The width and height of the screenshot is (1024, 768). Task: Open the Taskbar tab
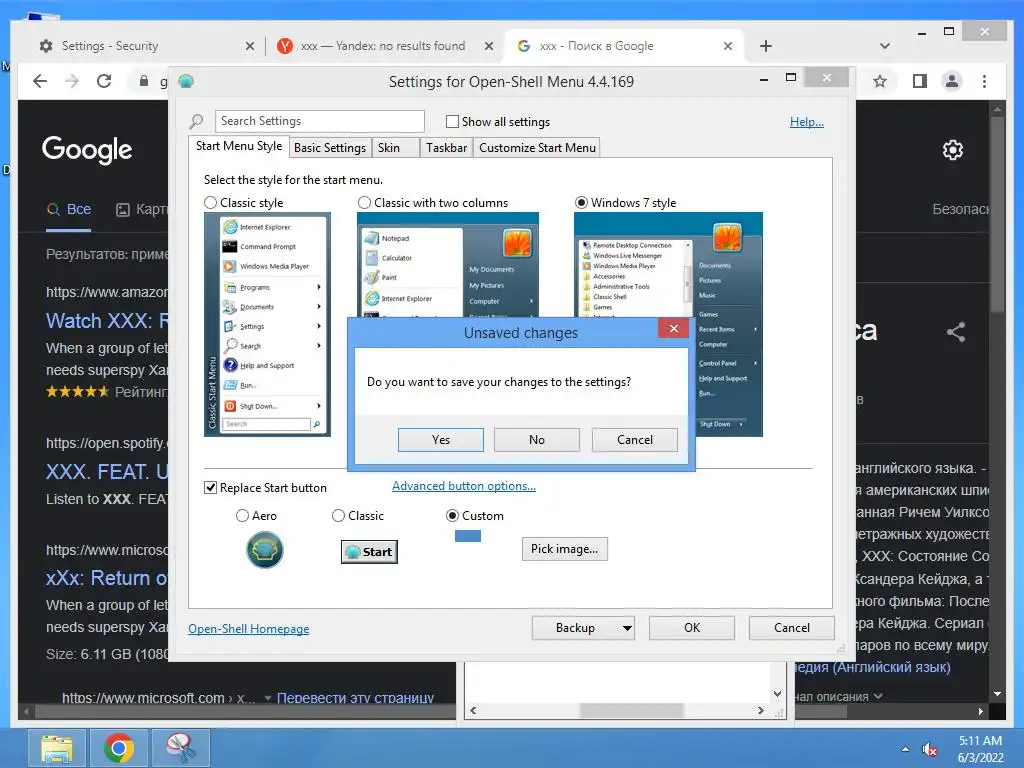click(x=447, y=148)
